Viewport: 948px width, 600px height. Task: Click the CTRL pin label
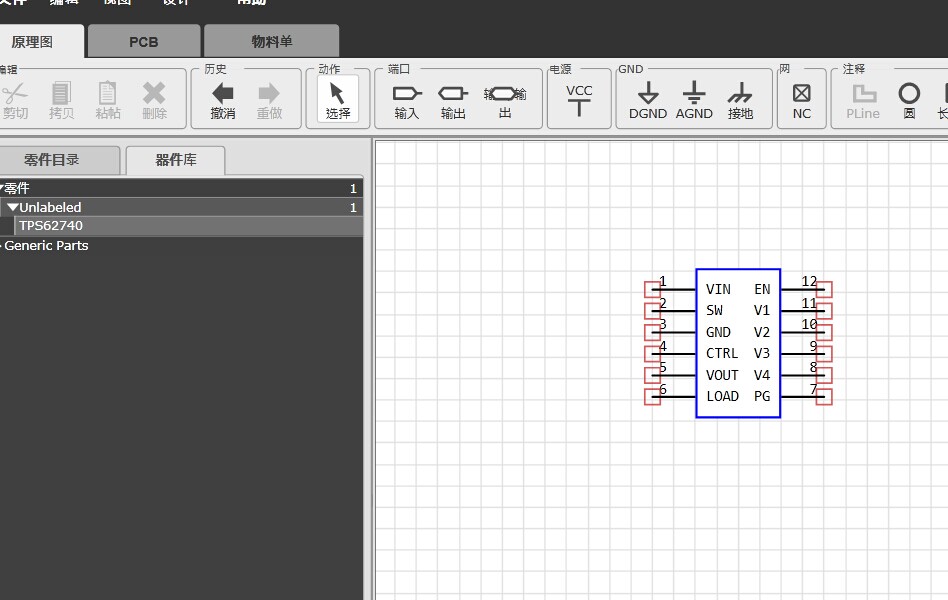[x=722, y=353]
